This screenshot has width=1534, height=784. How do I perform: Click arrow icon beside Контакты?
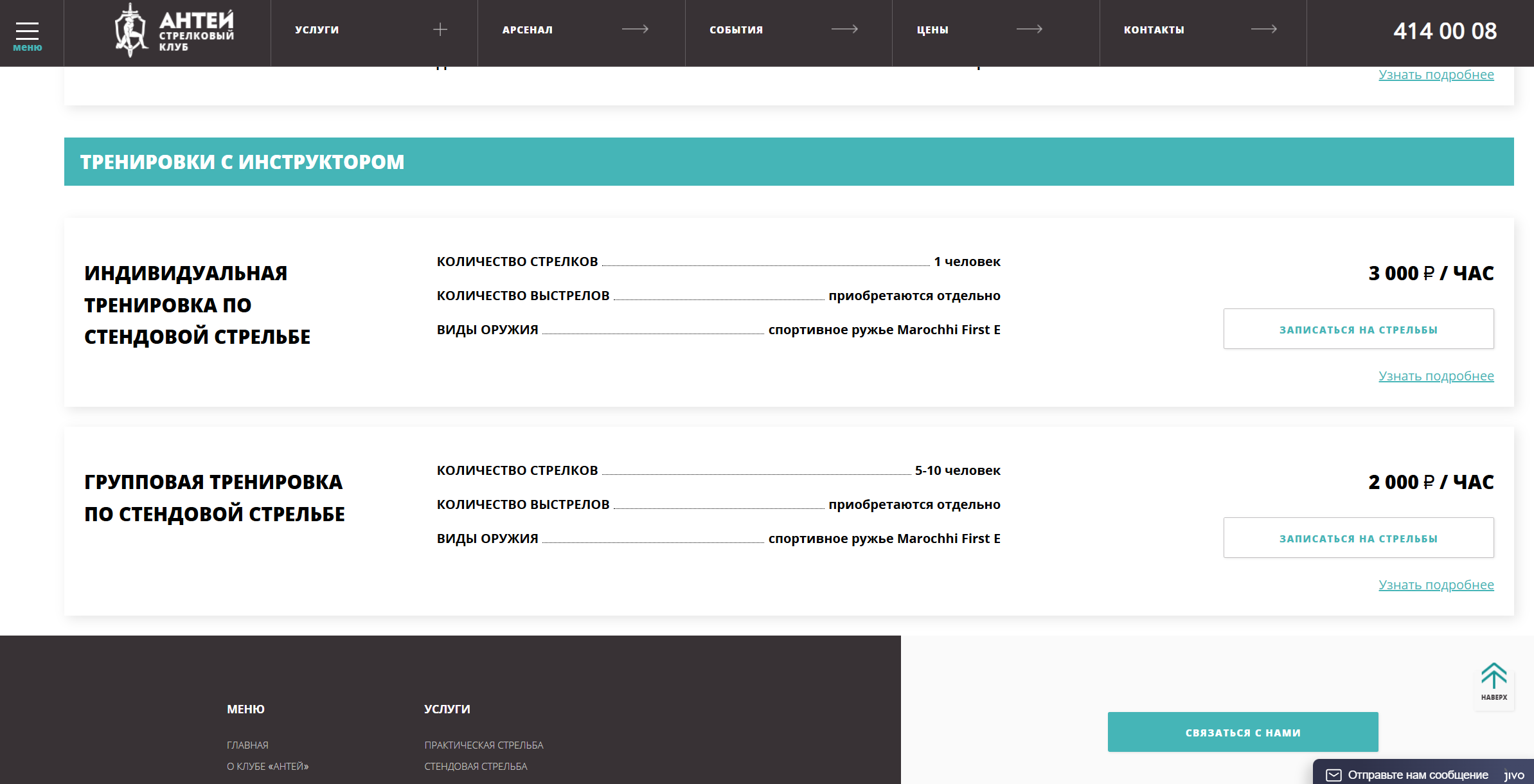1263,29
